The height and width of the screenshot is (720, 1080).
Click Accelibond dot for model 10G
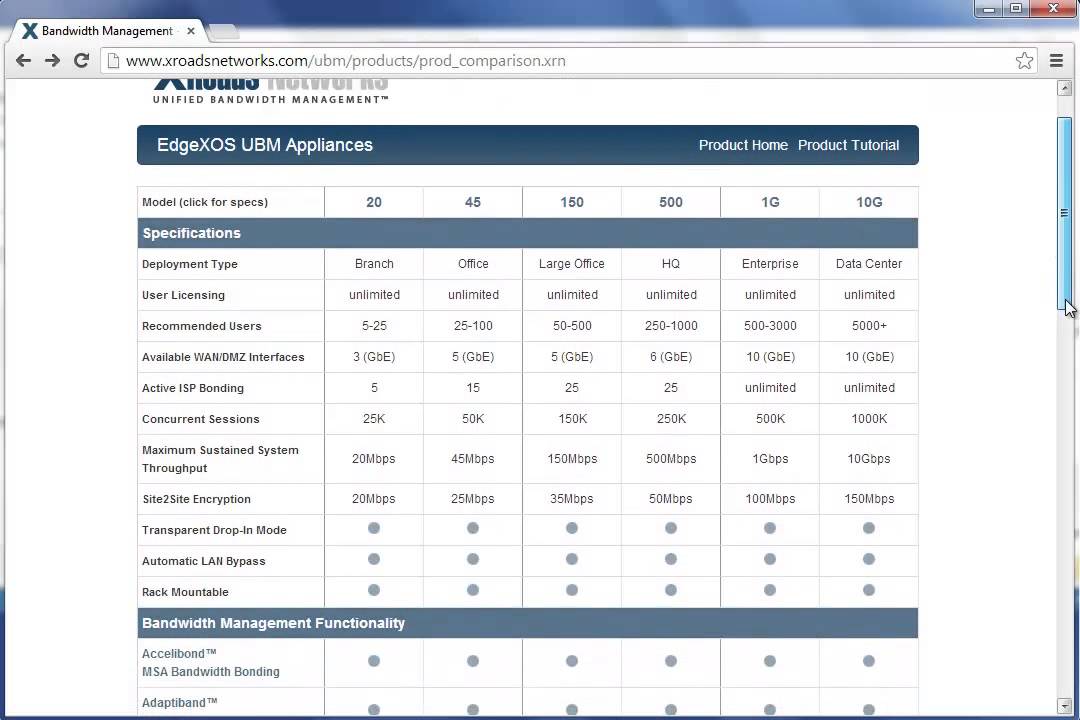click(869, 661)
